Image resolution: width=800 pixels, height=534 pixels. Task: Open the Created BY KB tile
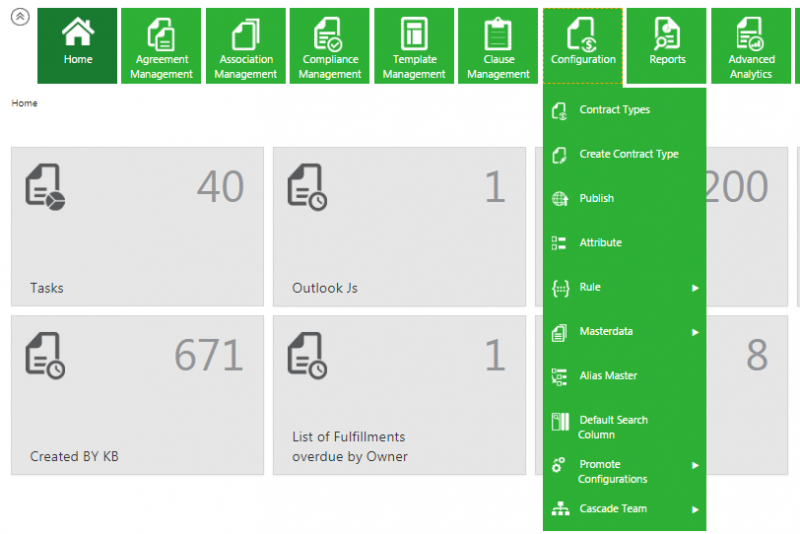click(x=137, y=395)
